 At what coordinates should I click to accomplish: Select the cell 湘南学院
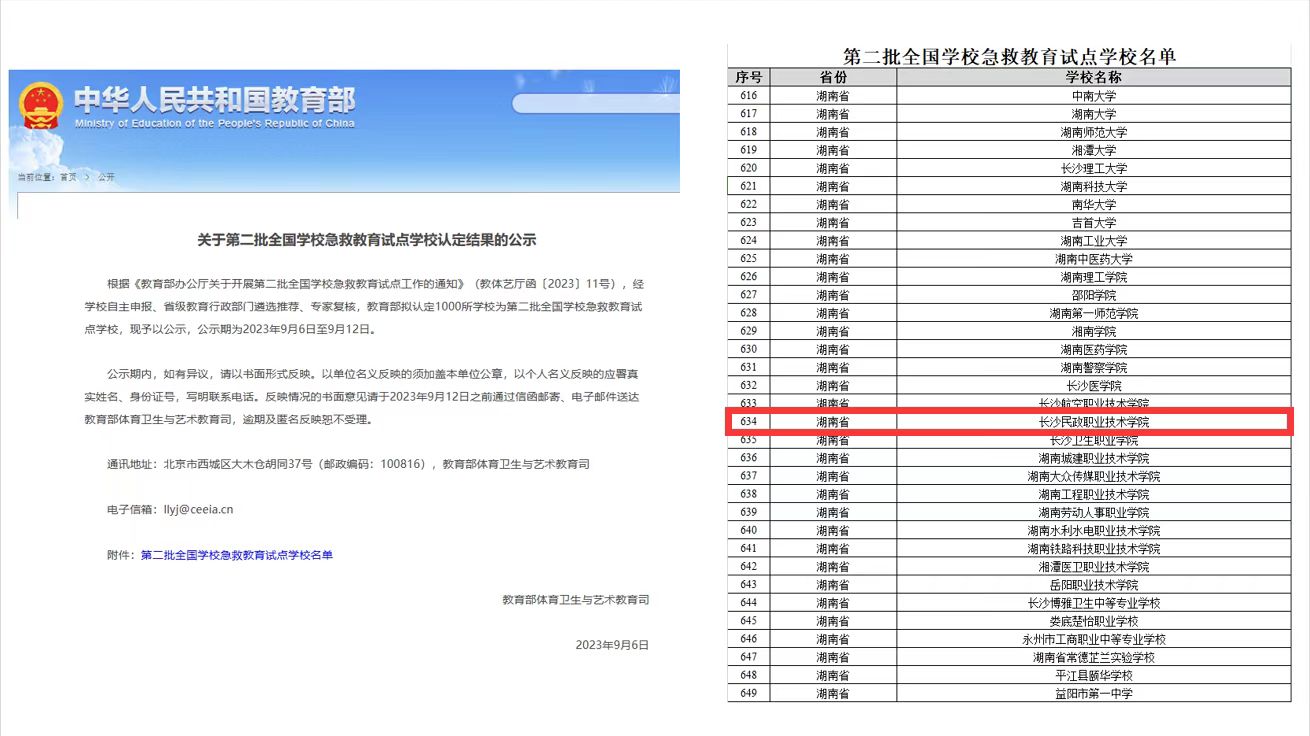pos(1094,331)
